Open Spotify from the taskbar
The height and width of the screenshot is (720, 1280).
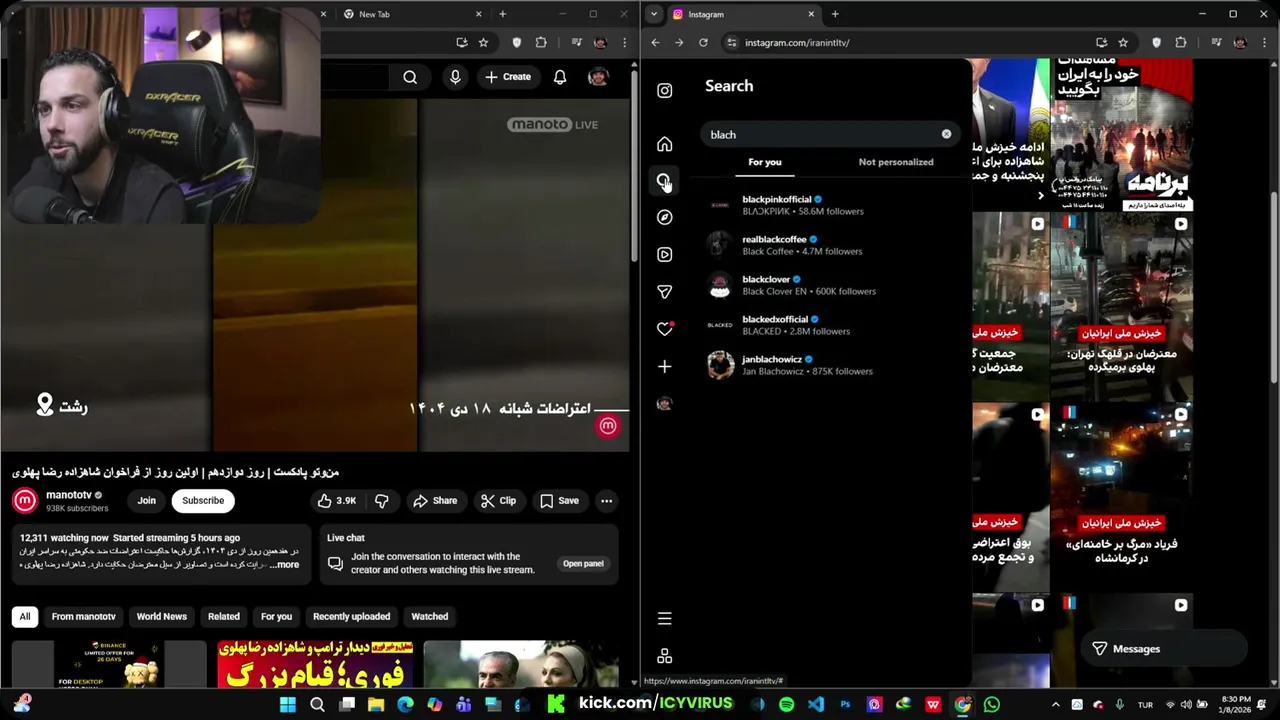coord(786,705)
